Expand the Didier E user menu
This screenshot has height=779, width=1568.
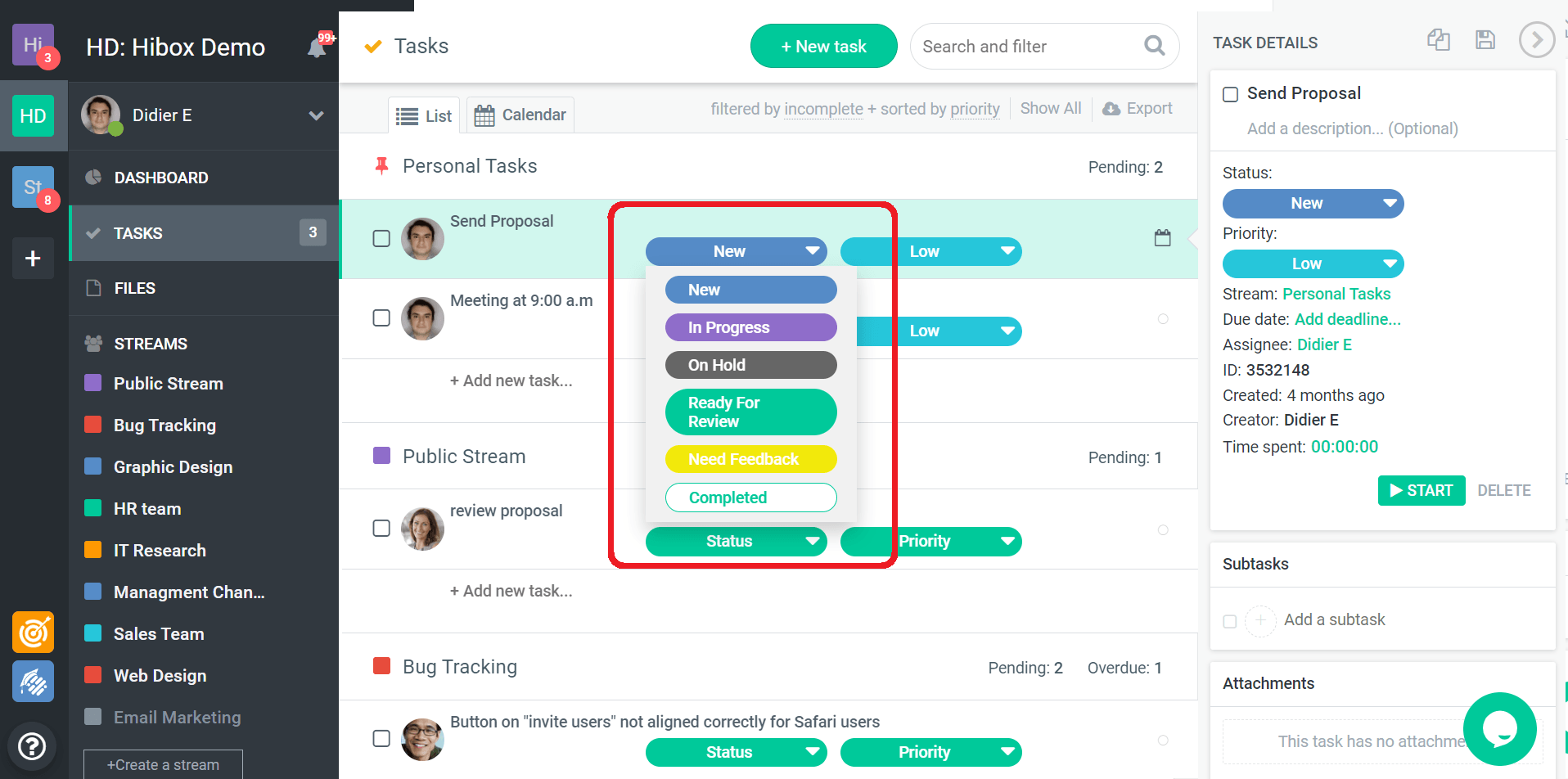(x=316, y=115)
